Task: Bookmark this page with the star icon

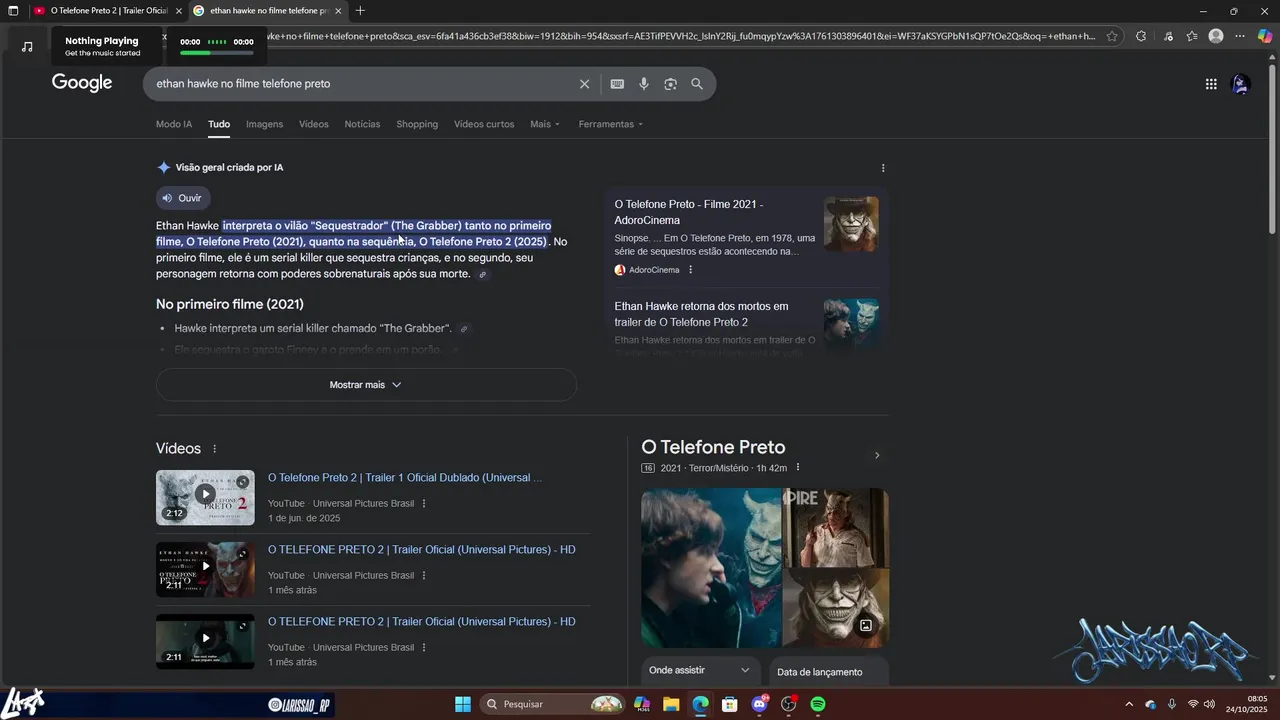Action: tap(1112, 36)
